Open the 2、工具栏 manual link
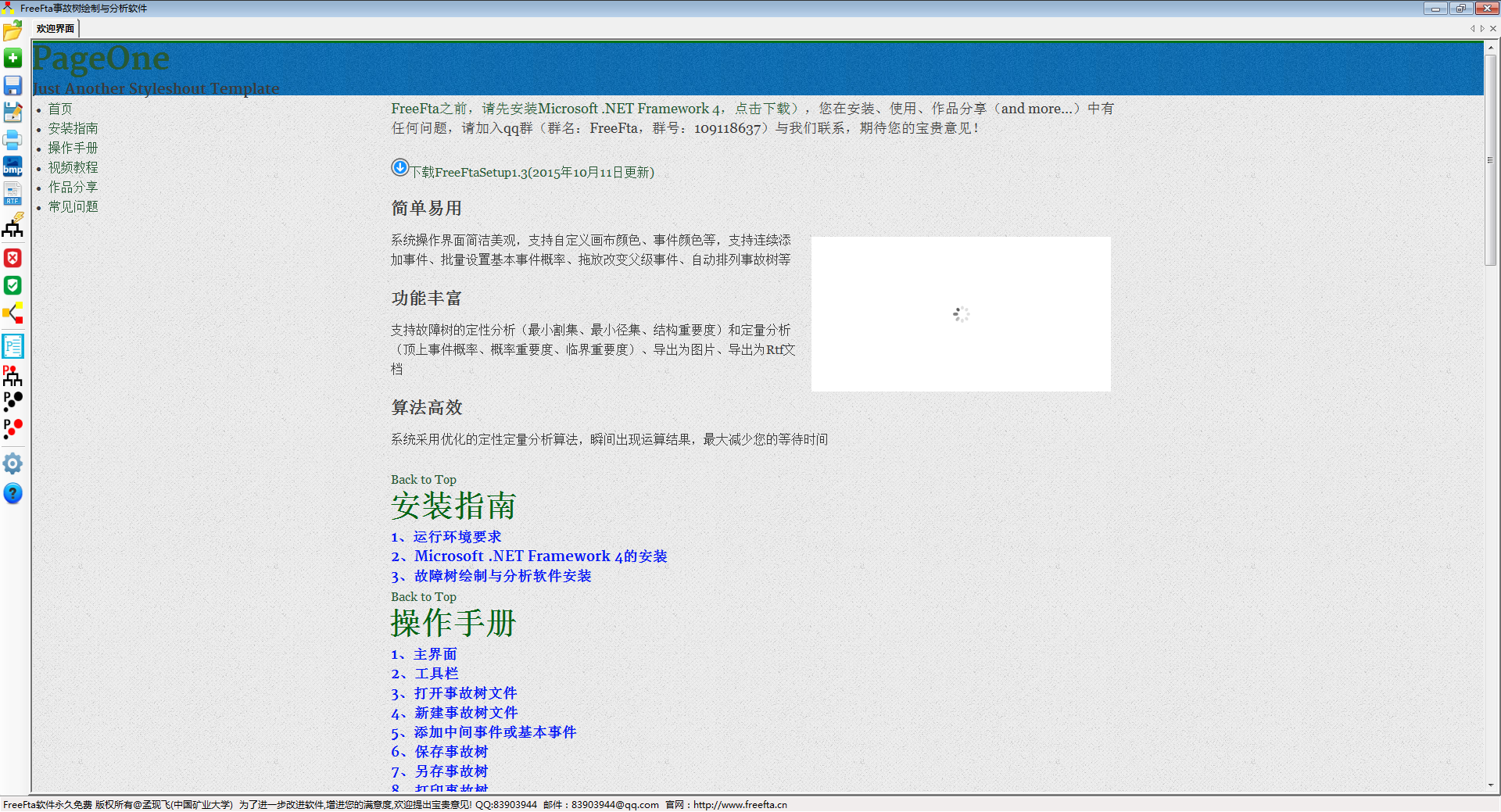 coord(425,674)
